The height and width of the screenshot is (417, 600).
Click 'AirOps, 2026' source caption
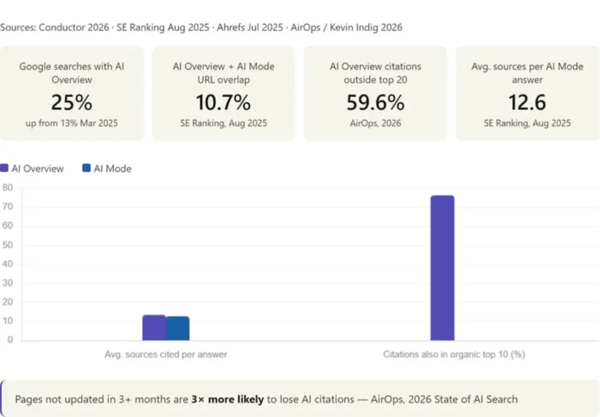point(375,123)
